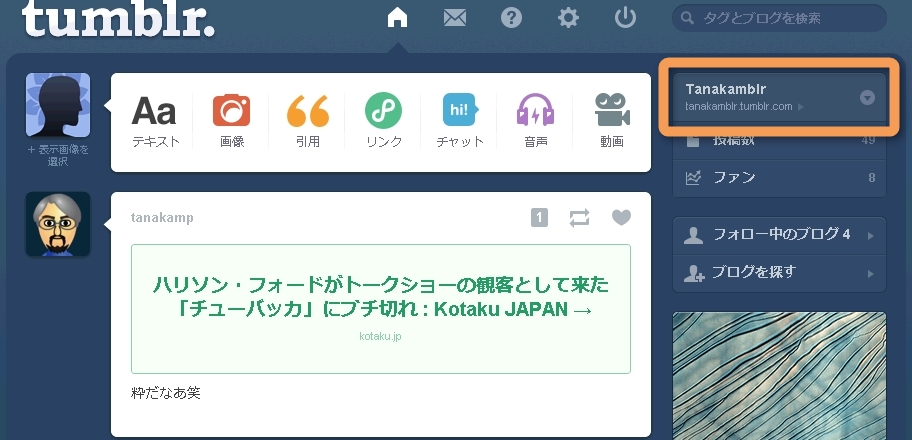This screenshot has height=440, width=912.
Task: Create a new チャット chat post
Action: click(459, 122)
